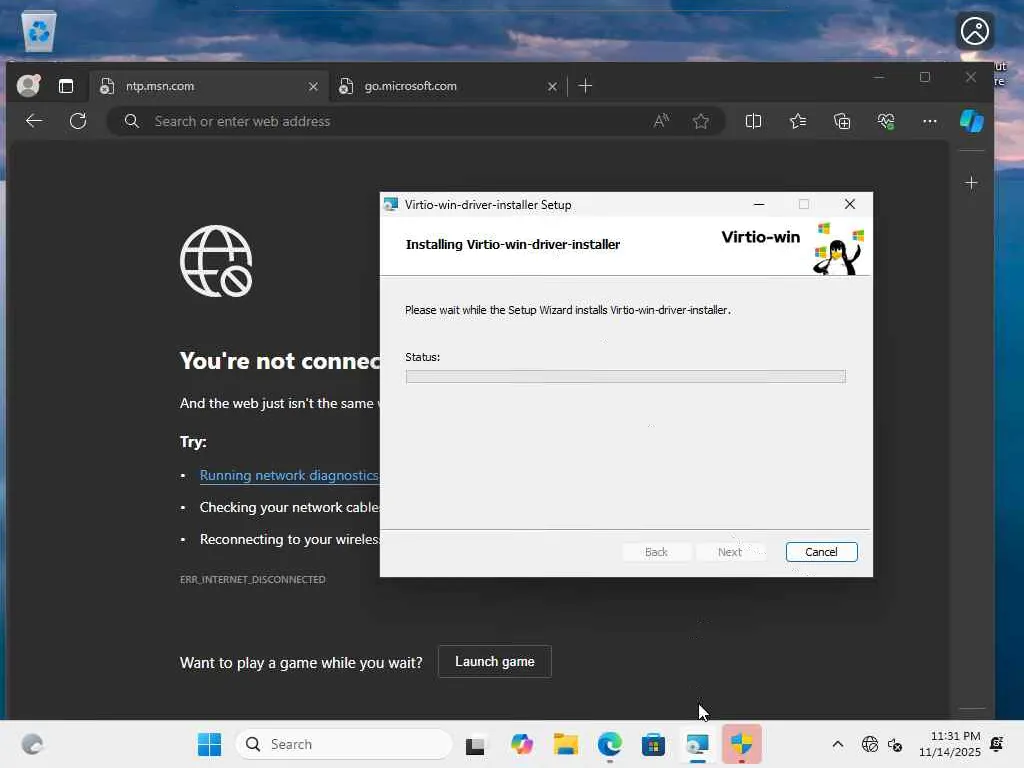Go back in Edge browser
This screenshot has width=1024, height=768.
34,121
